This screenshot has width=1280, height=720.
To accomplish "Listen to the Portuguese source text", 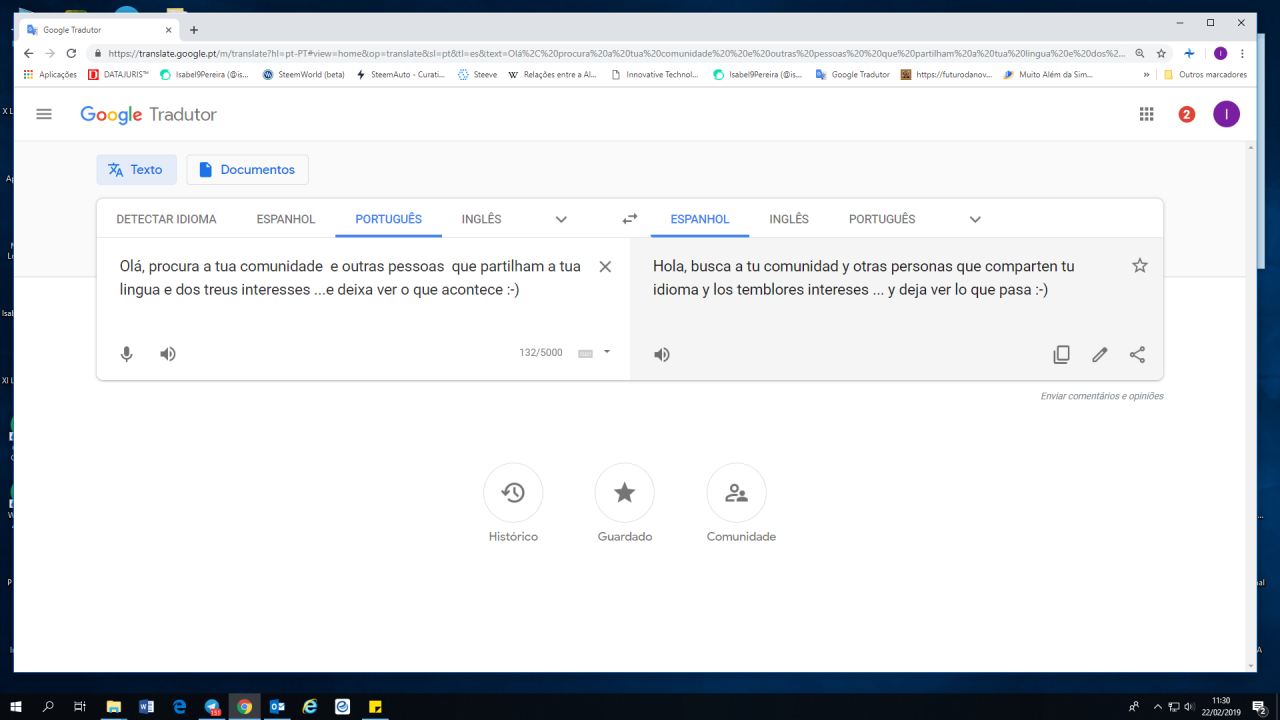I will (168, 354).
